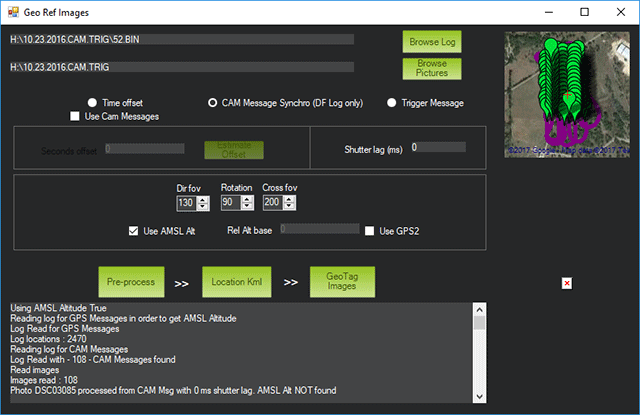Increase the Cross fov value
The image size is (640, 415).
pyautogui.click(x=290, y=199)
